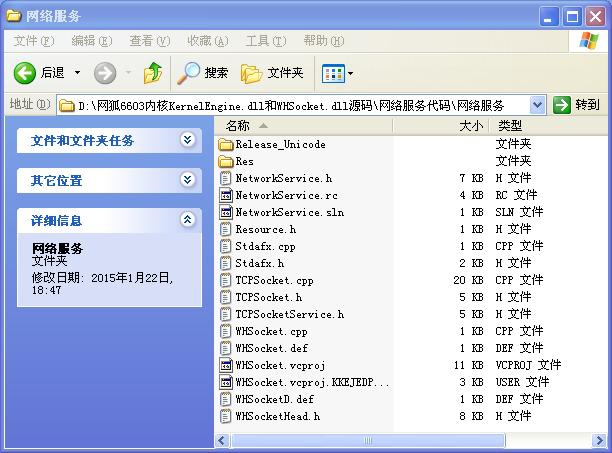Click the NetworkService.rc file icon

click(226, 195)
